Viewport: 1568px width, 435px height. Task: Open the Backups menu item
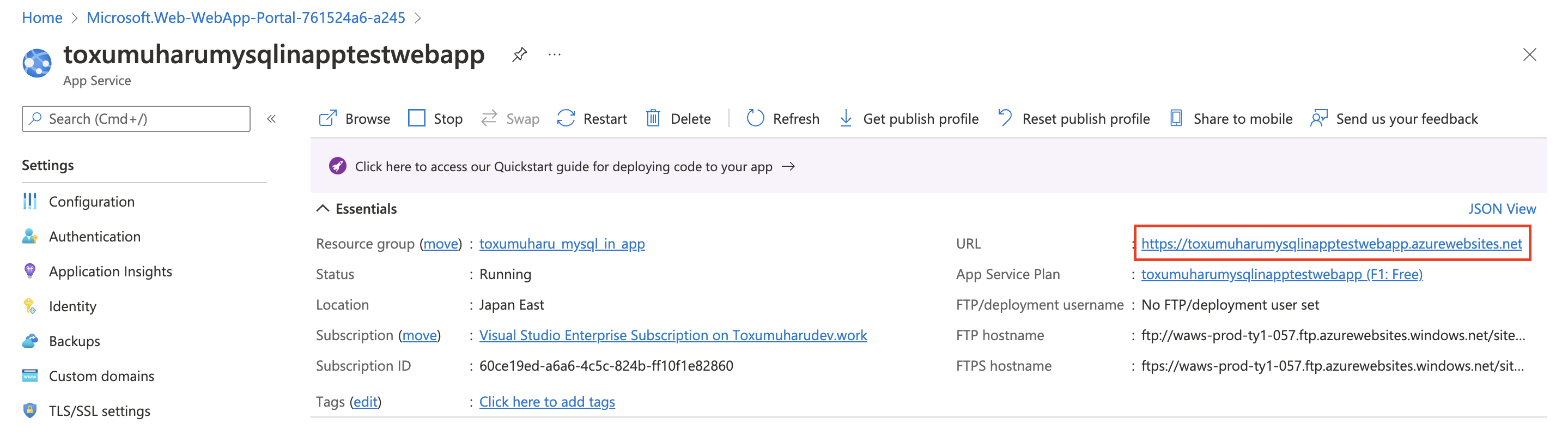point(74,341)
